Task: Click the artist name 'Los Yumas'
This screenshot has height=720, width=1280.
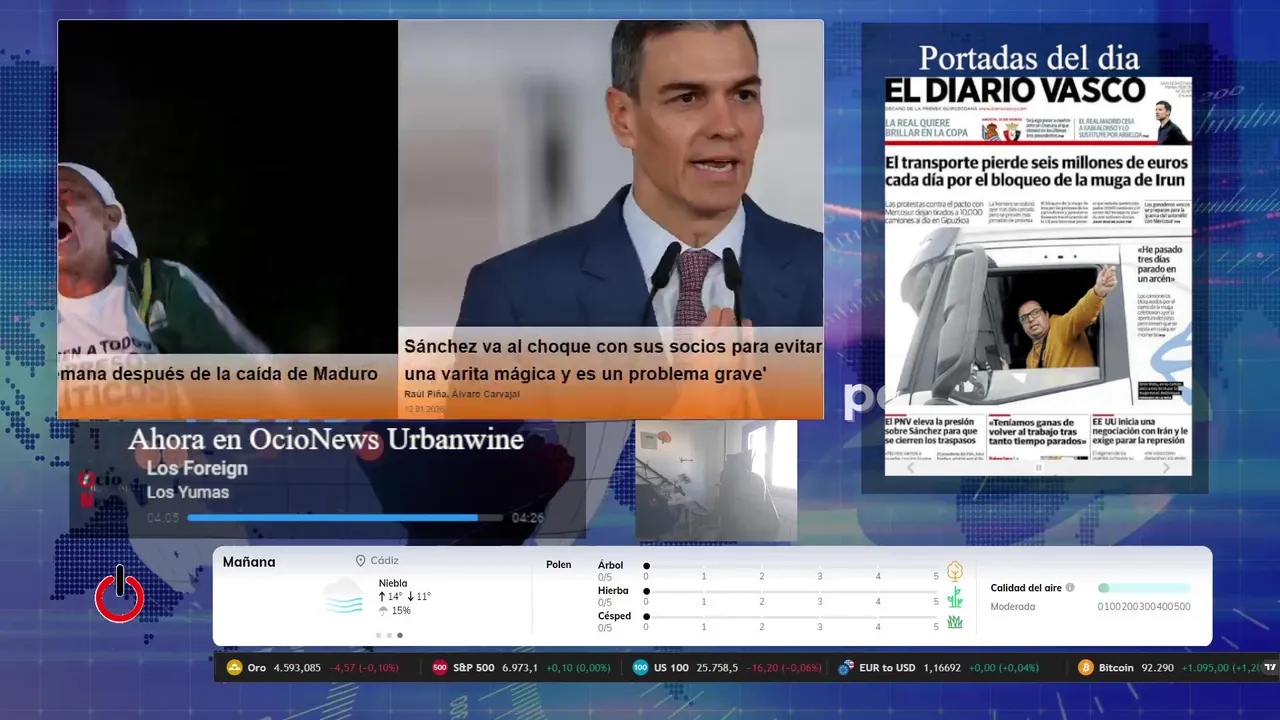Action: click(x=188, y=492)
